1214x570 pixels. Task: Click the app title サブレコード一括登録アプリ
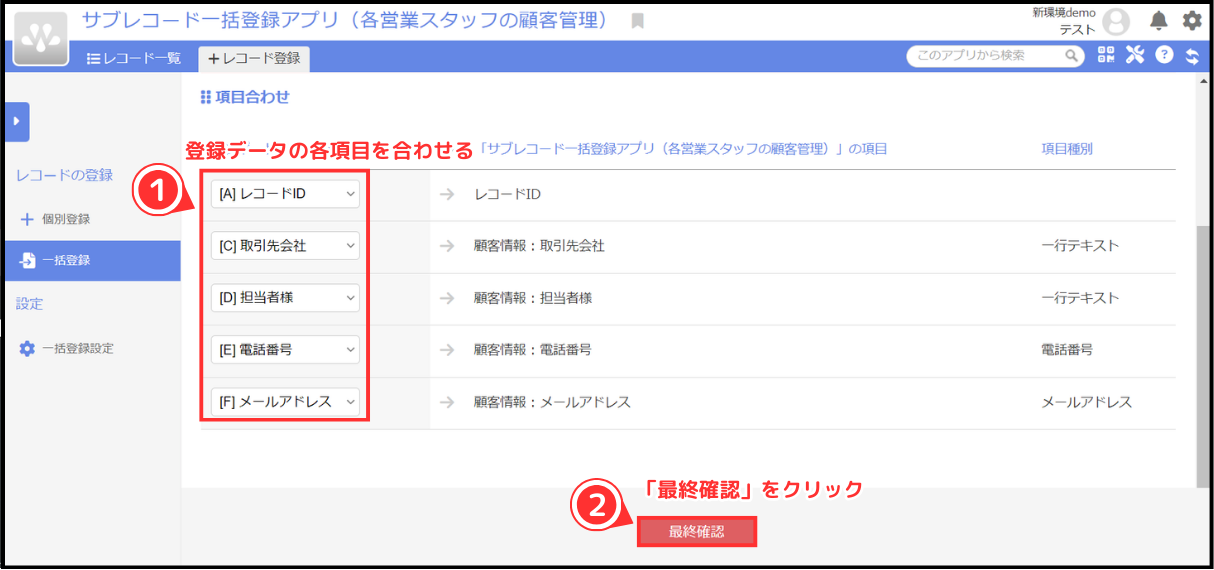point(344,21)
